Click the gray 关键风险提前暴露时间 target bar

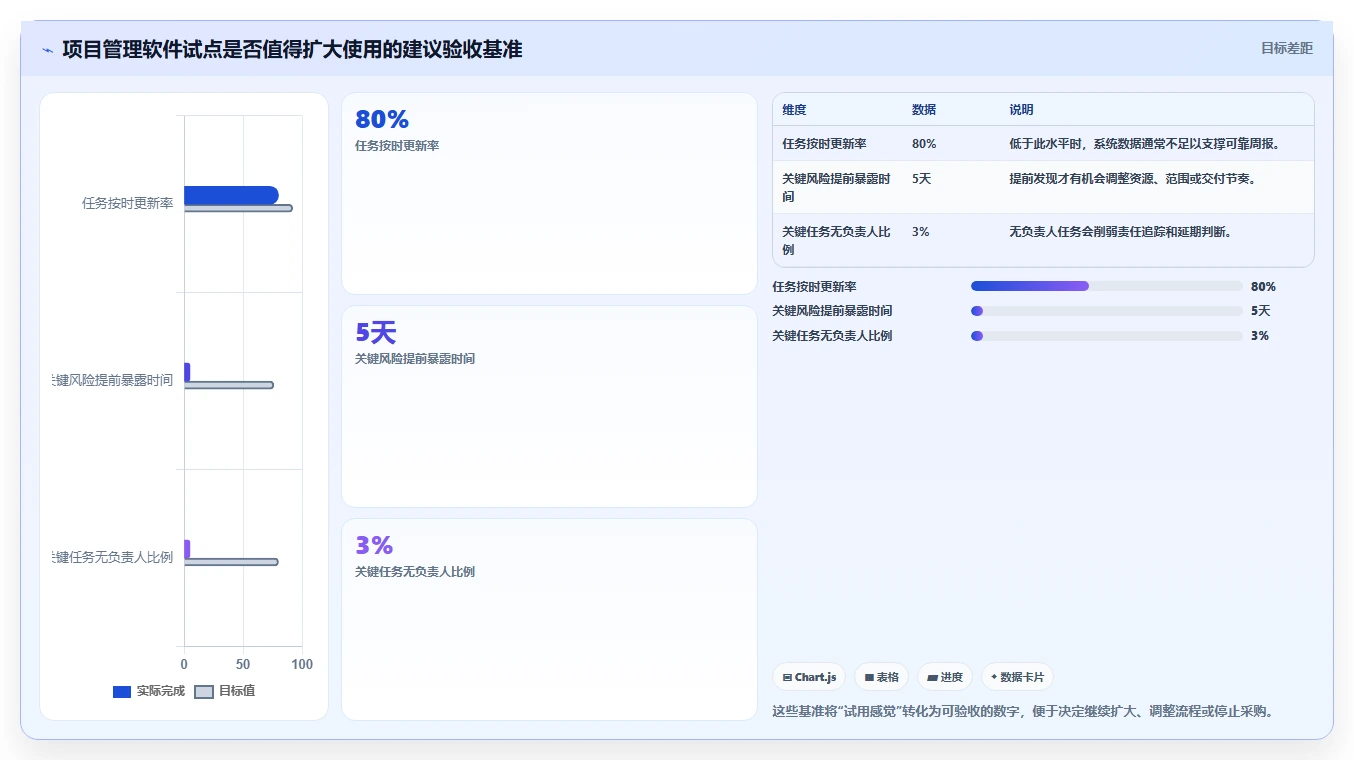pyautogui.click(x=228, y=385)
